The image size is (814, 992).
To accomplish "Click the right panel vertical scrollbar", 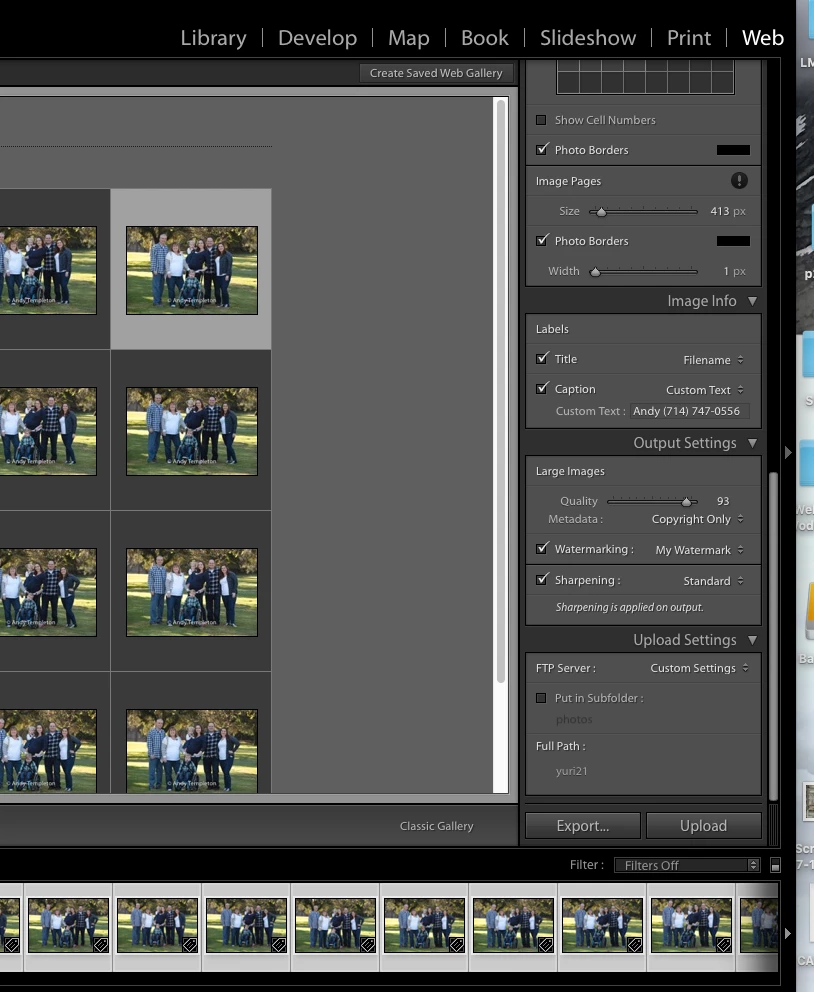I will tap(773, 636).
